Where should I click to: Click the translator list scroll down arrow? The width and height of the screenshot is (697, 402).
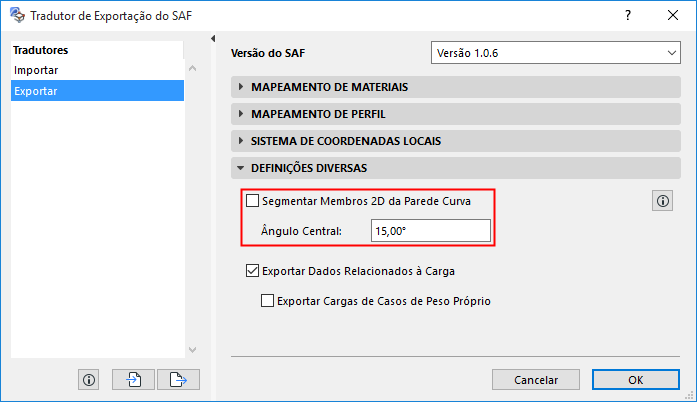(x=192, y=350)
